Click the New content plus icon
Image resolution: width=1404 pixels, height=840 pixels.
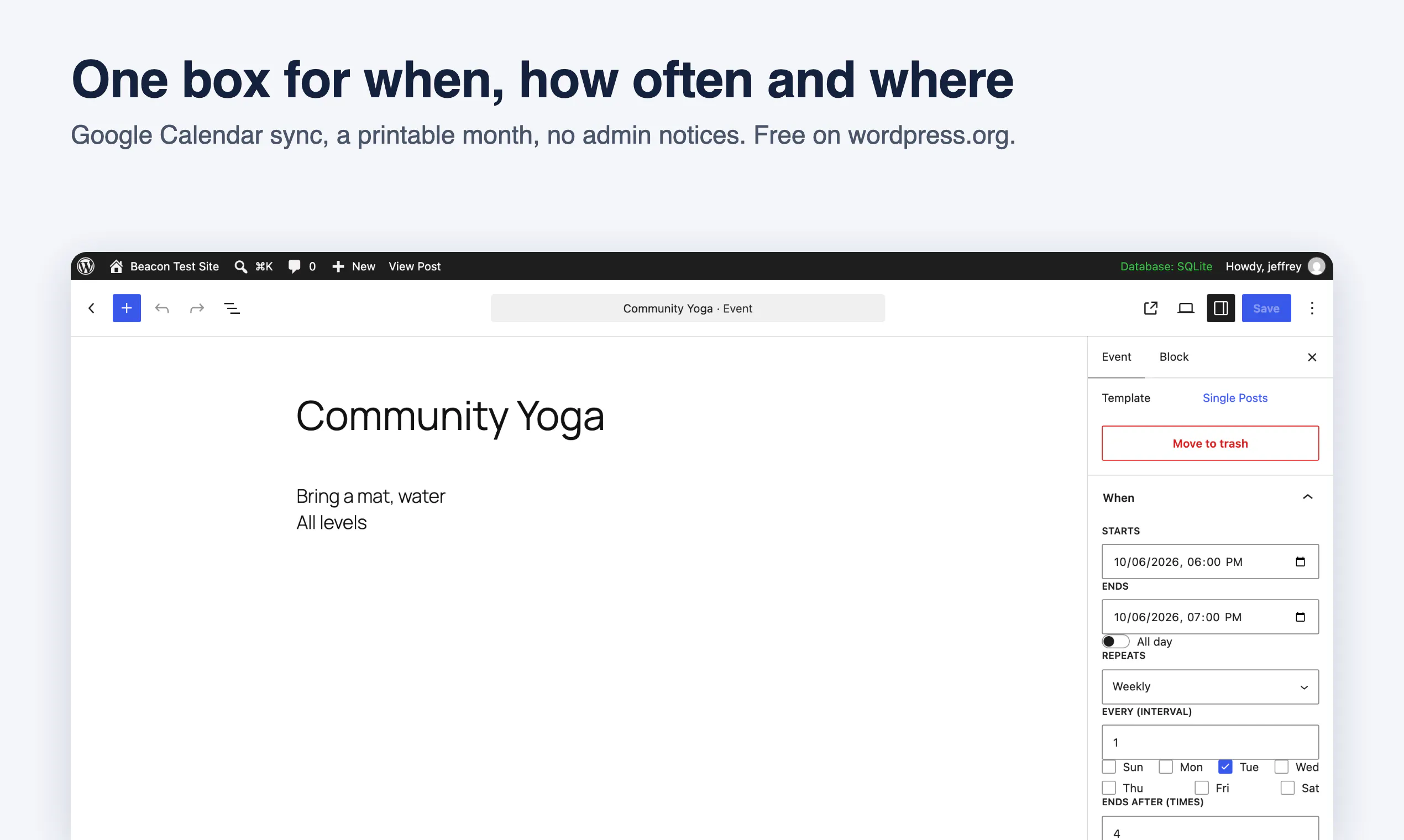[338, 266]
